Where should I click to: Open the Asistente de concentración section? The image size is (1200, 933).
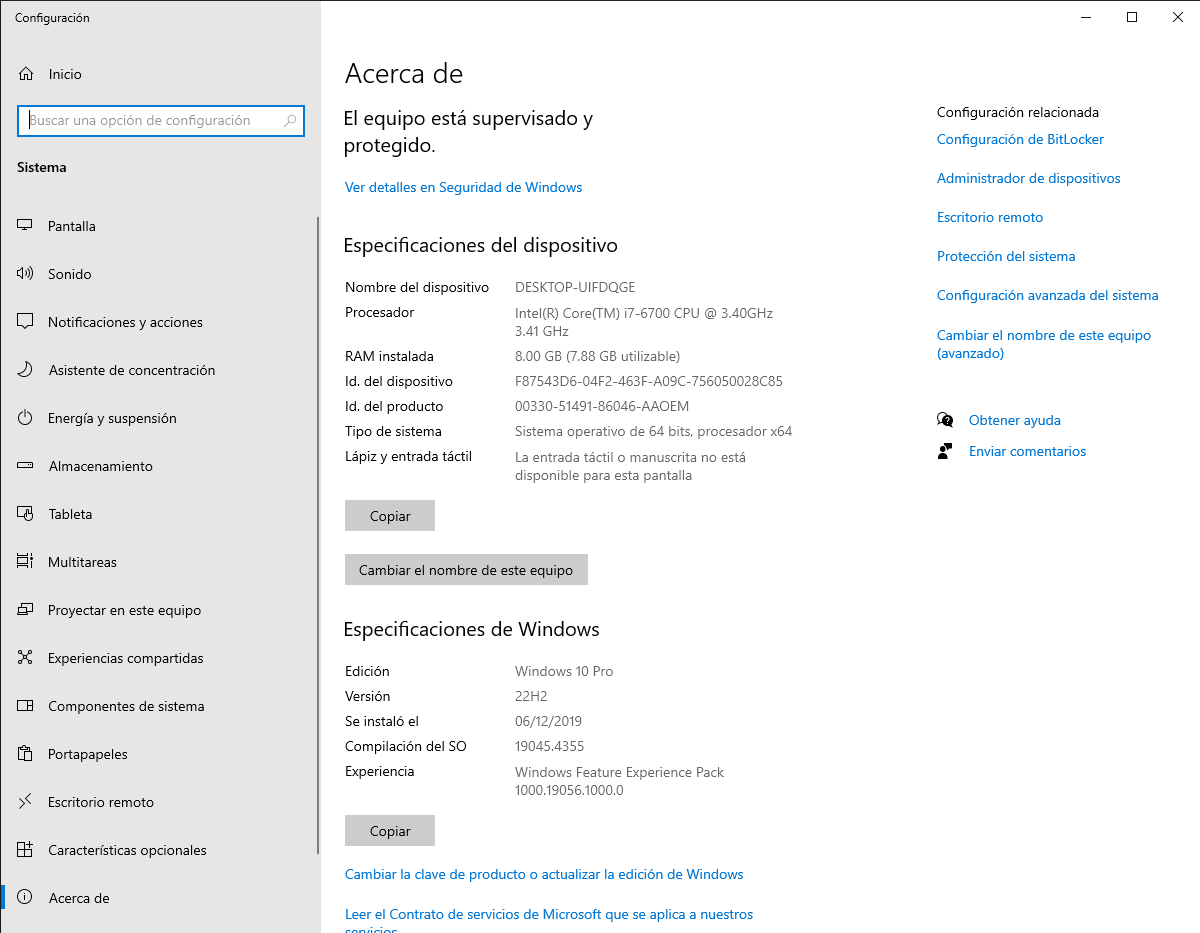pyautogui.click(x=131, y=370)
